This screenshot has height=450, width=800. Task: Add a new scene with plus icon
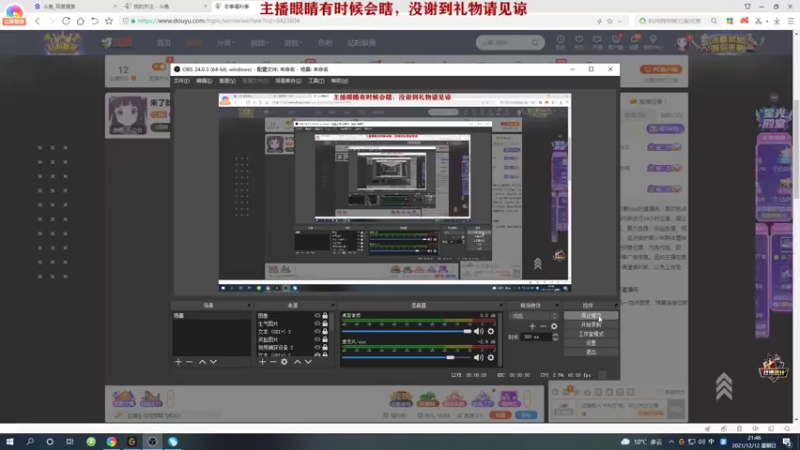coord(178,362)
